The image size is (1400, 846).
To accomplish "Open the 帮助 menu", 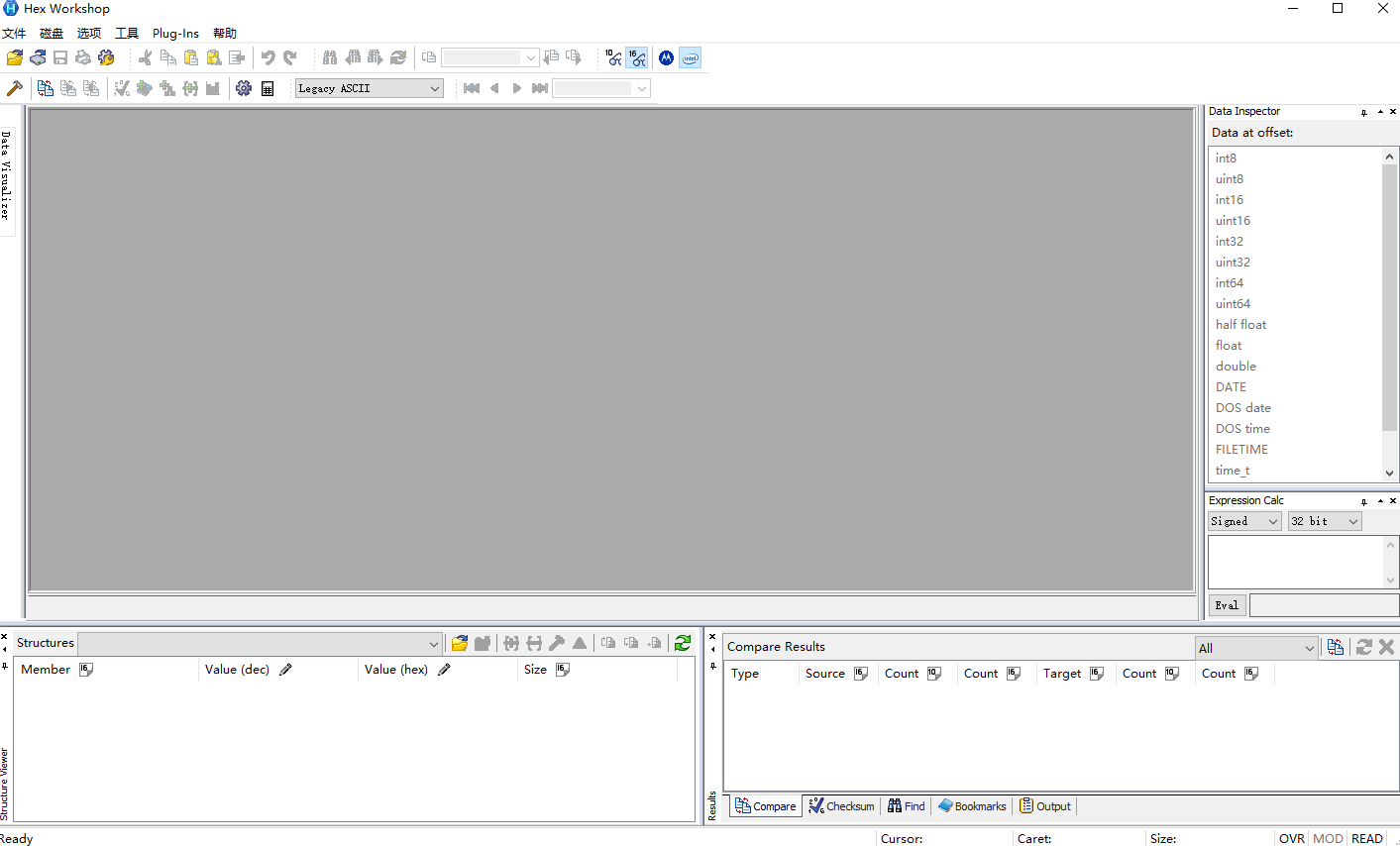I will 225,34.
